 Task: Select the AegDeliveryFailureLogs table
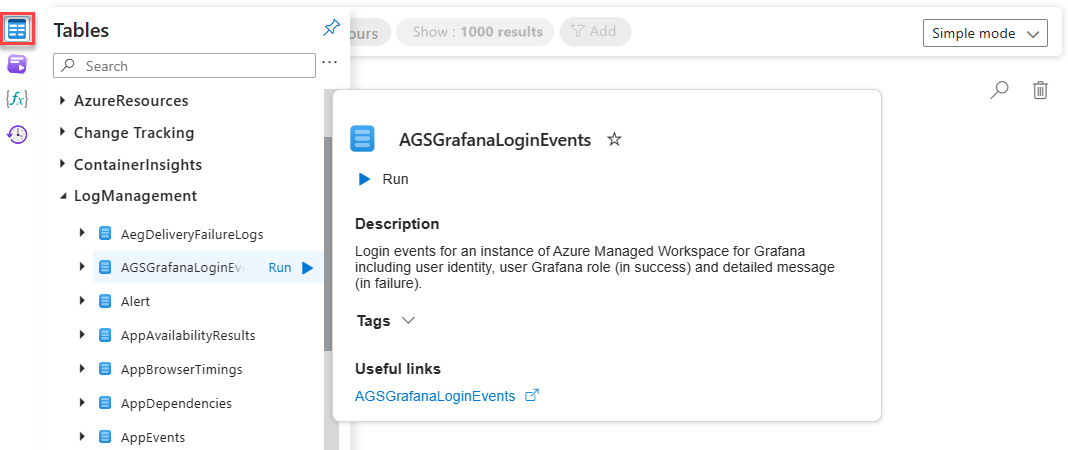(191, 234)
